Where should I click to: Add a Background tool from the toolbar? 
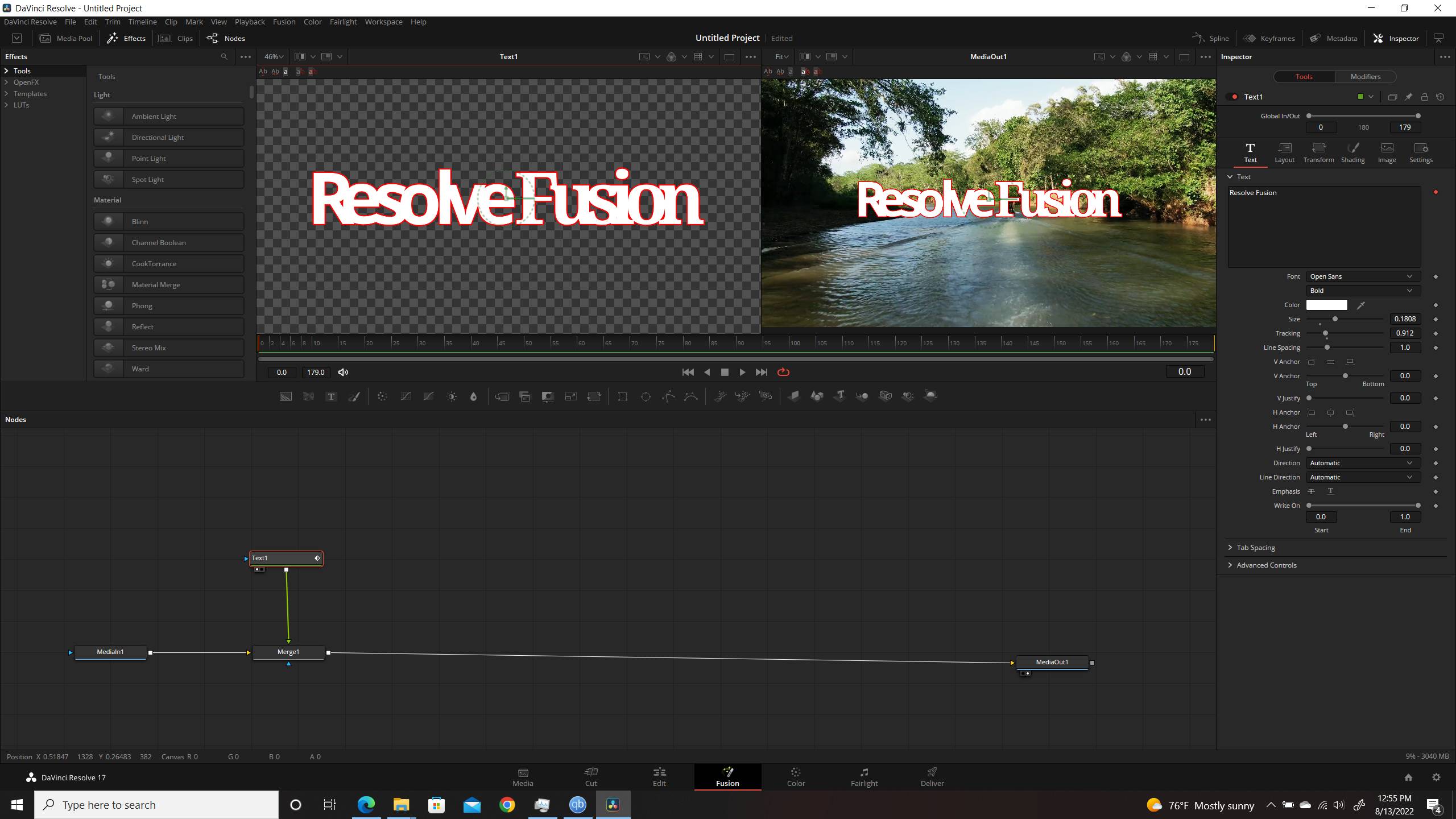coord(286,396)
